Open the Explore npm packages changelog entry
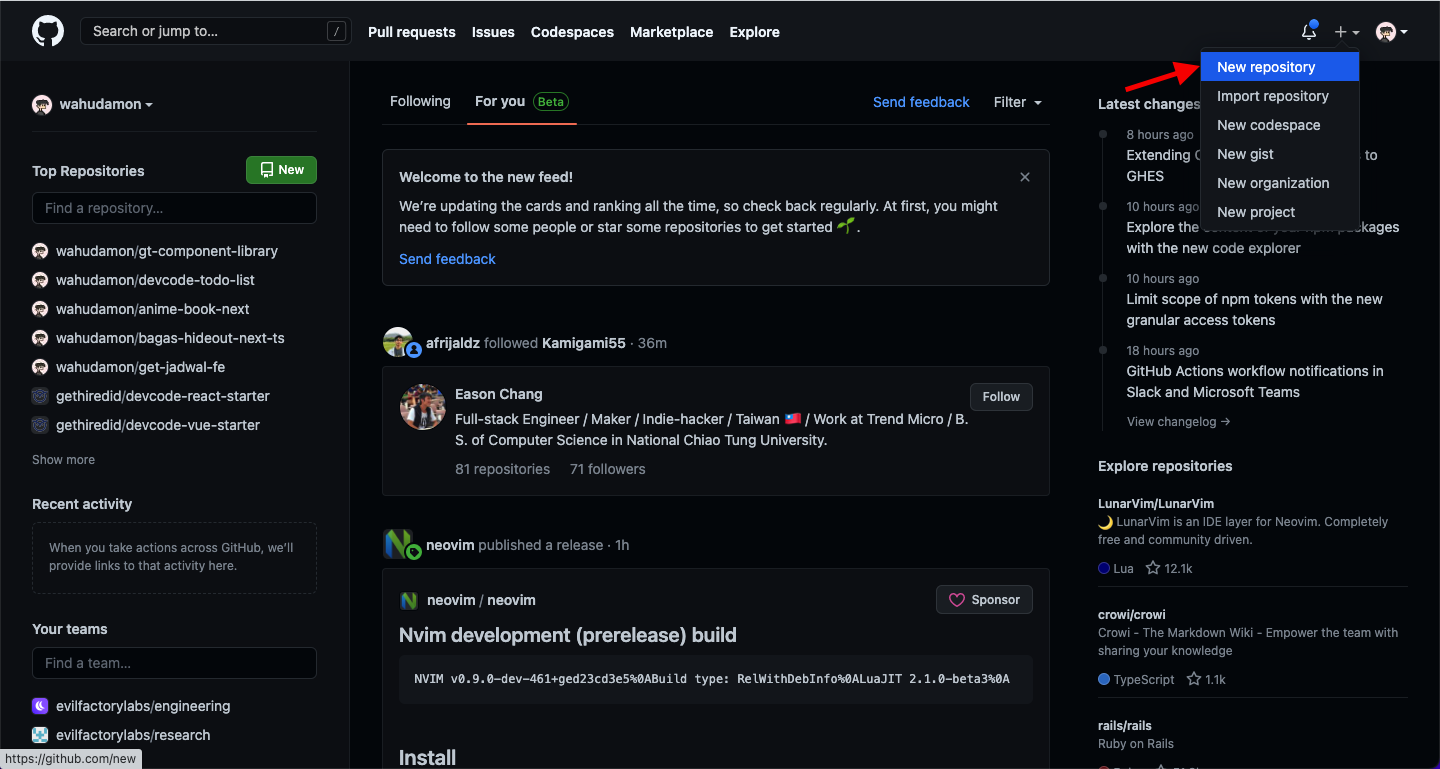1440x769 pixels. coord(1263,237)
